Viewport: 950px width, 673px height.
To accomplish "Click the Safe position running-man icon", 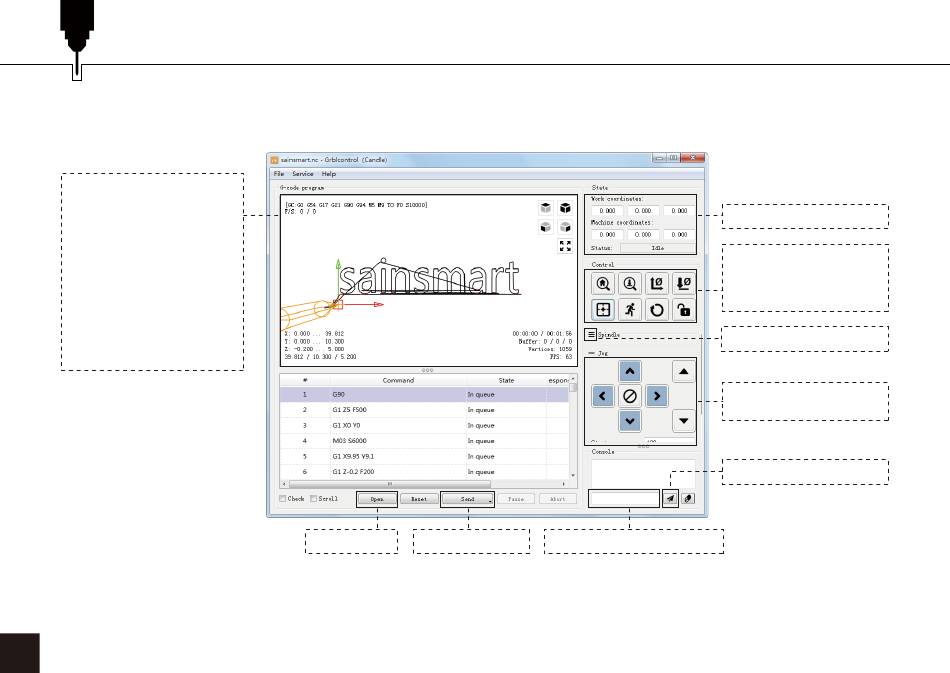I will (x=632, y=309).
